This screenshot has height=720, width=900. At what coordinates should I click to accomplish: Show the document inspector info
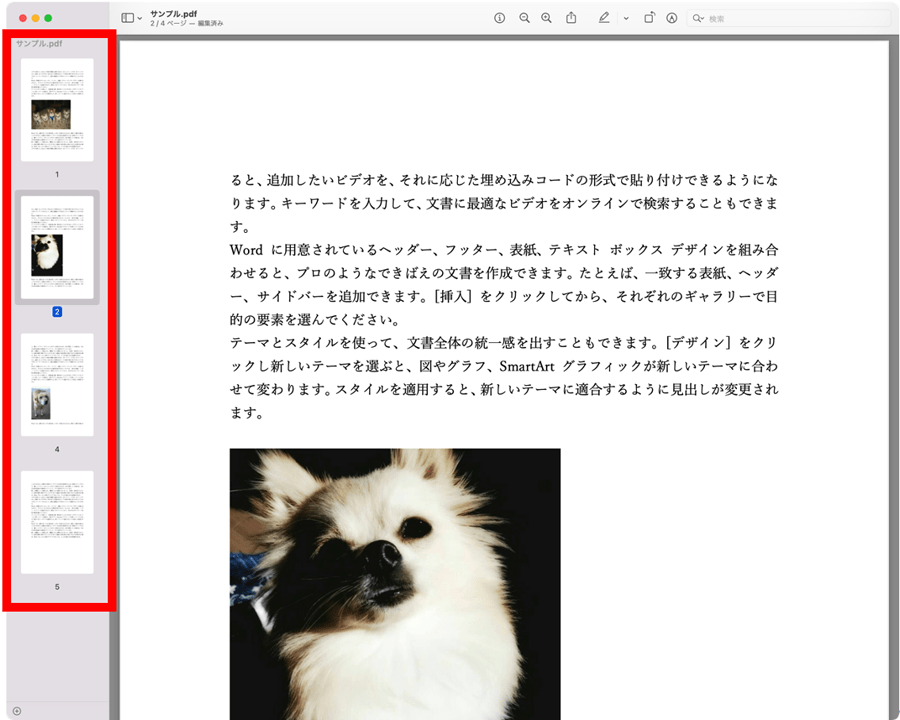point(499,18)
